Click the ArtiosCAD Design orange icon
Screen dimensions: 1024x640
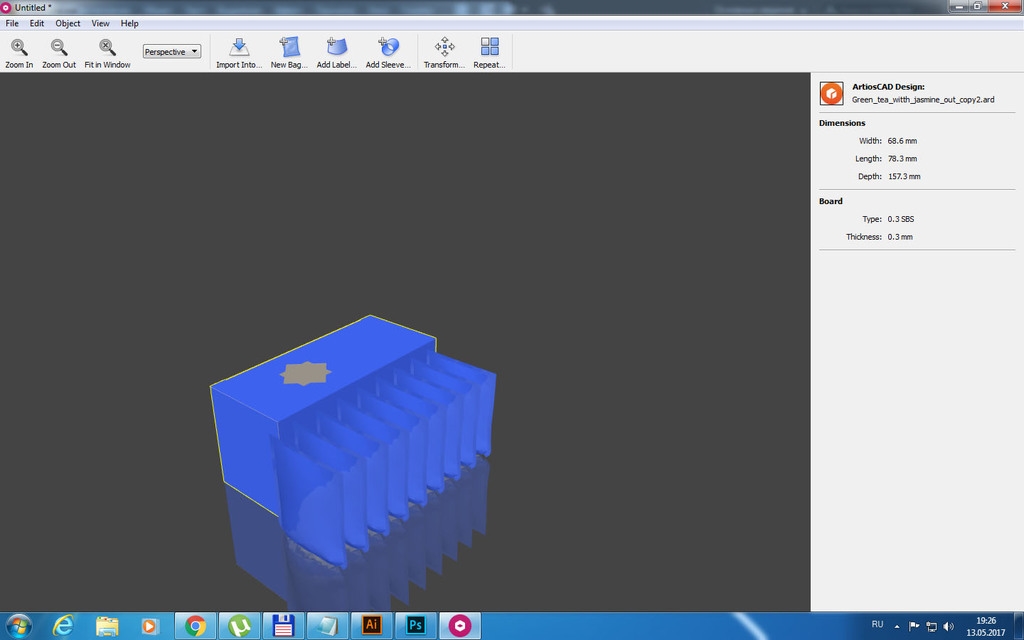(x=831, y=93)
